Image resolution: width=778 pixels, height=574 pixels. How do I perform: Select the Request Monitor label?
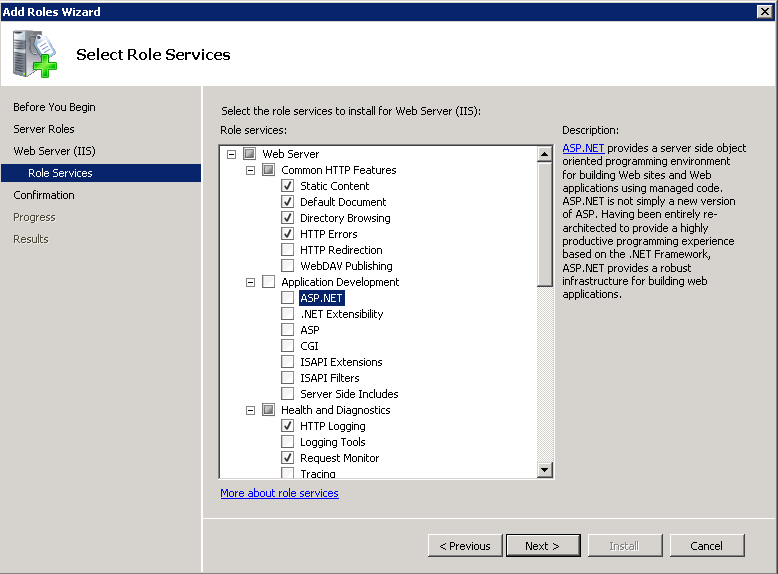click(x=340, y=458)
